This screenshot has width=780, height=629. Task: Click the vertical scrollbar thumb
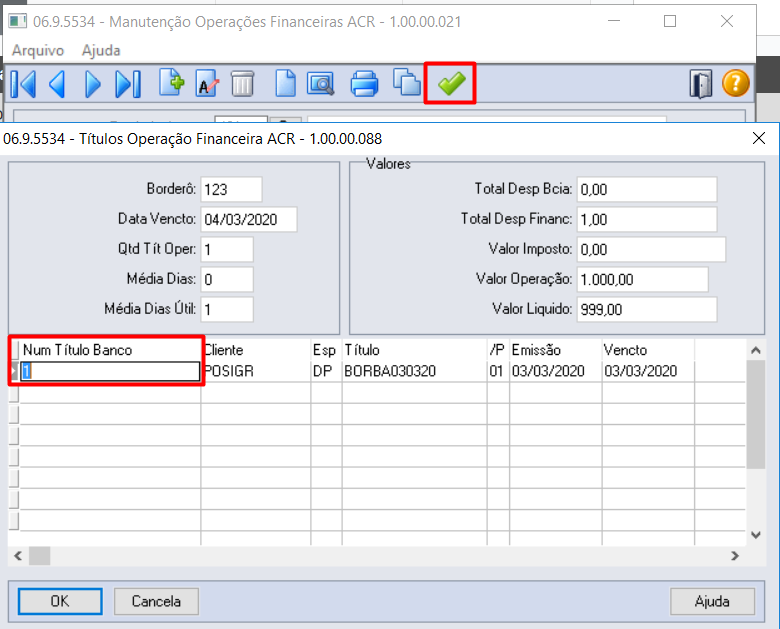point(756,414)
